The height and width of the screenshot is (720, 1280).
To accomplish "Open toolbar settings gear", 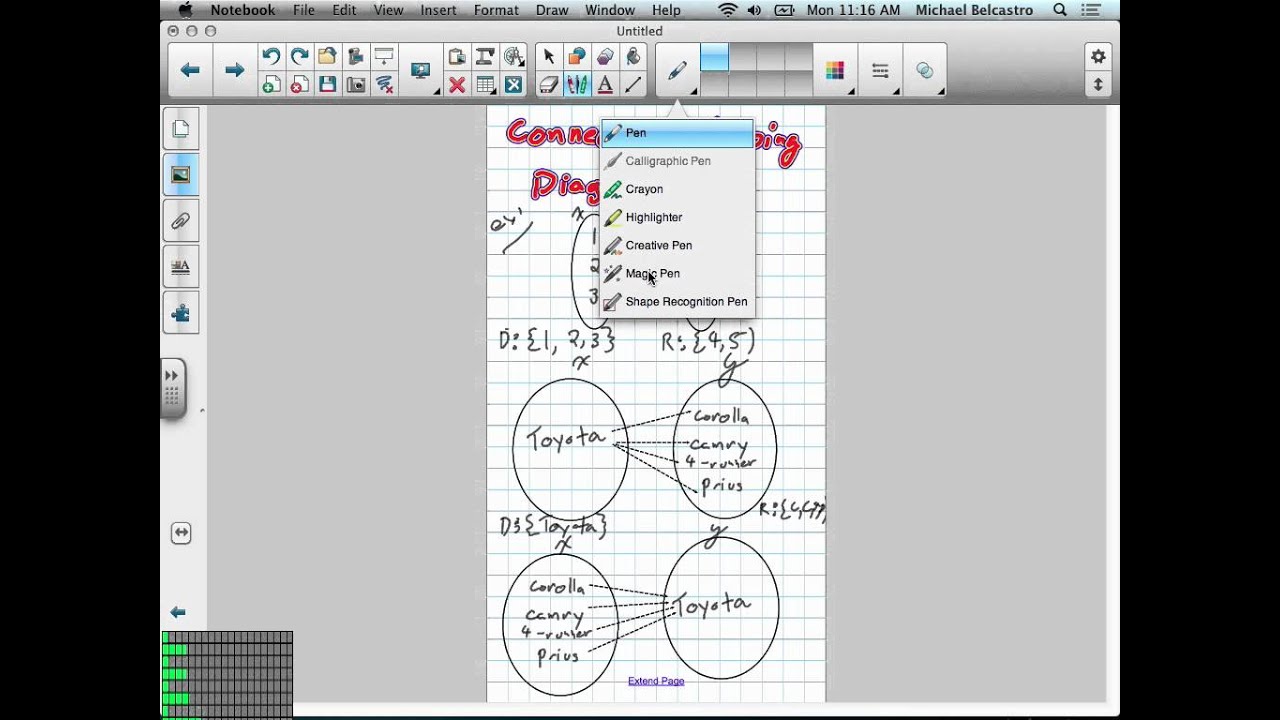I will [x=1098, y=57].
